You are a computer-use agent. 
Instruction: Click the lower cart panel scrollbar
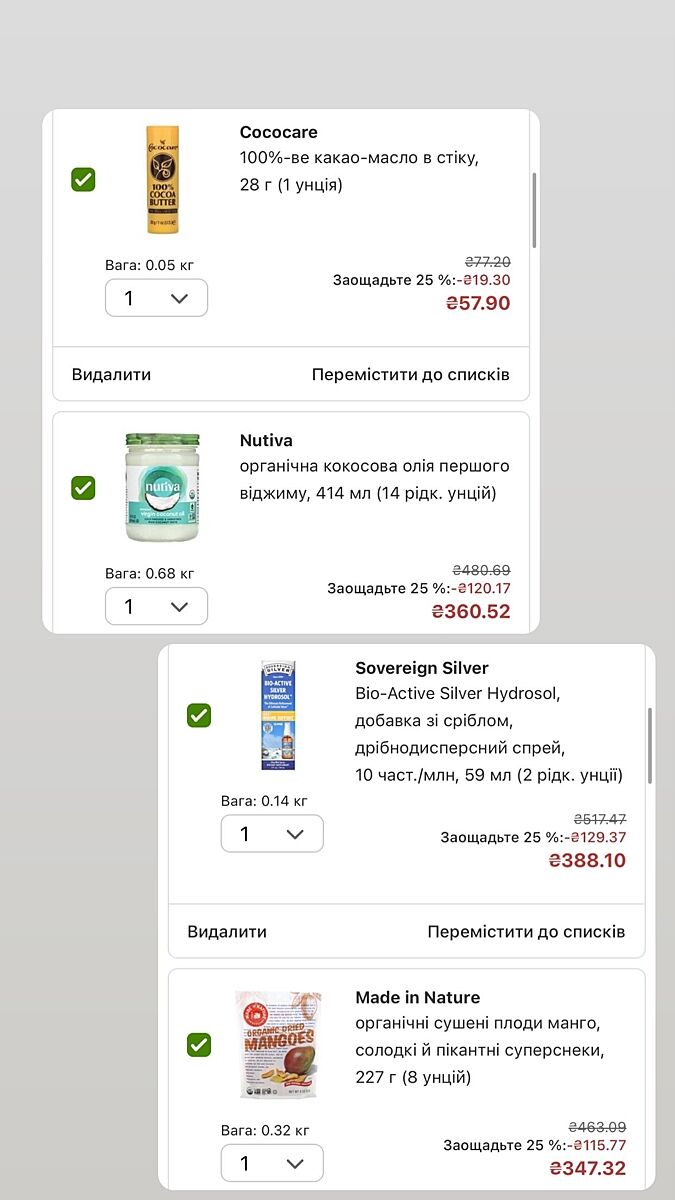pos(650,745)
